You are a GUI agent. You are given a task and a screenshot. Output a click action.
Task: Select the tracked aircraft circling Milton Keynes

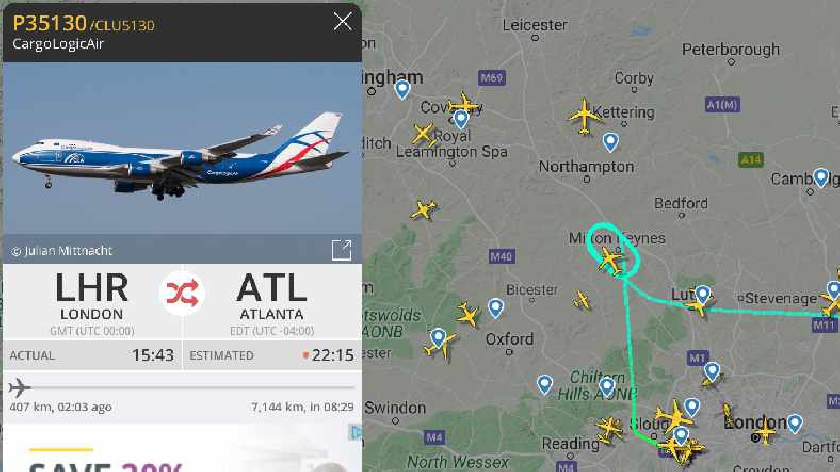pyautogui.click(x=610, y=261)
